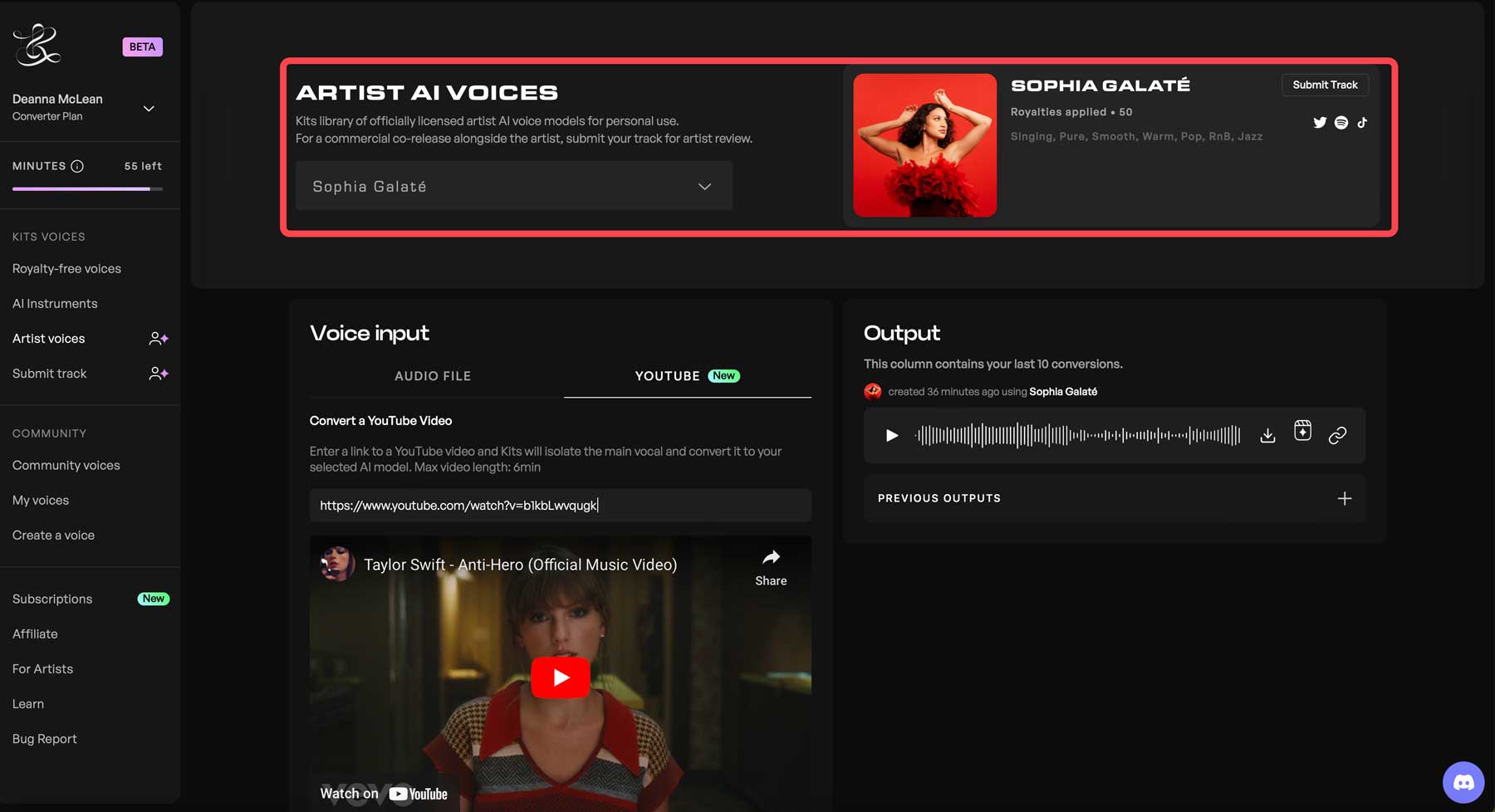
Task: Click the YouTube URL input field
Action: [x=561, y=506]
